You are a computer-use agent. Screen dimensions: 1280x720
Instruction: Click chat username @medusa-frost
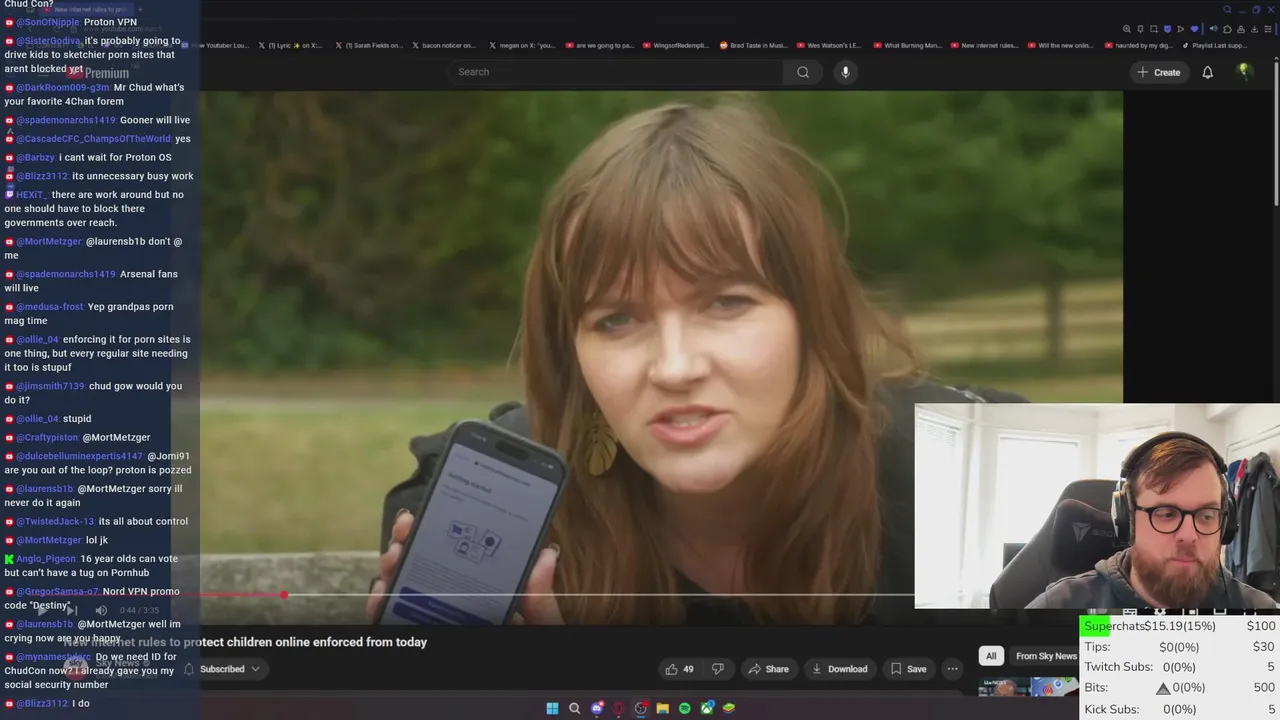50,307
